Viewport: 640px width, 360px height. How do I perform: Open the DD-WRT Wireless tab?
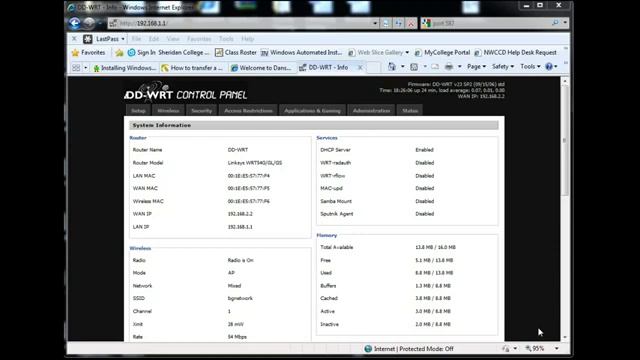pyautogui.click(x=168, y=111)
